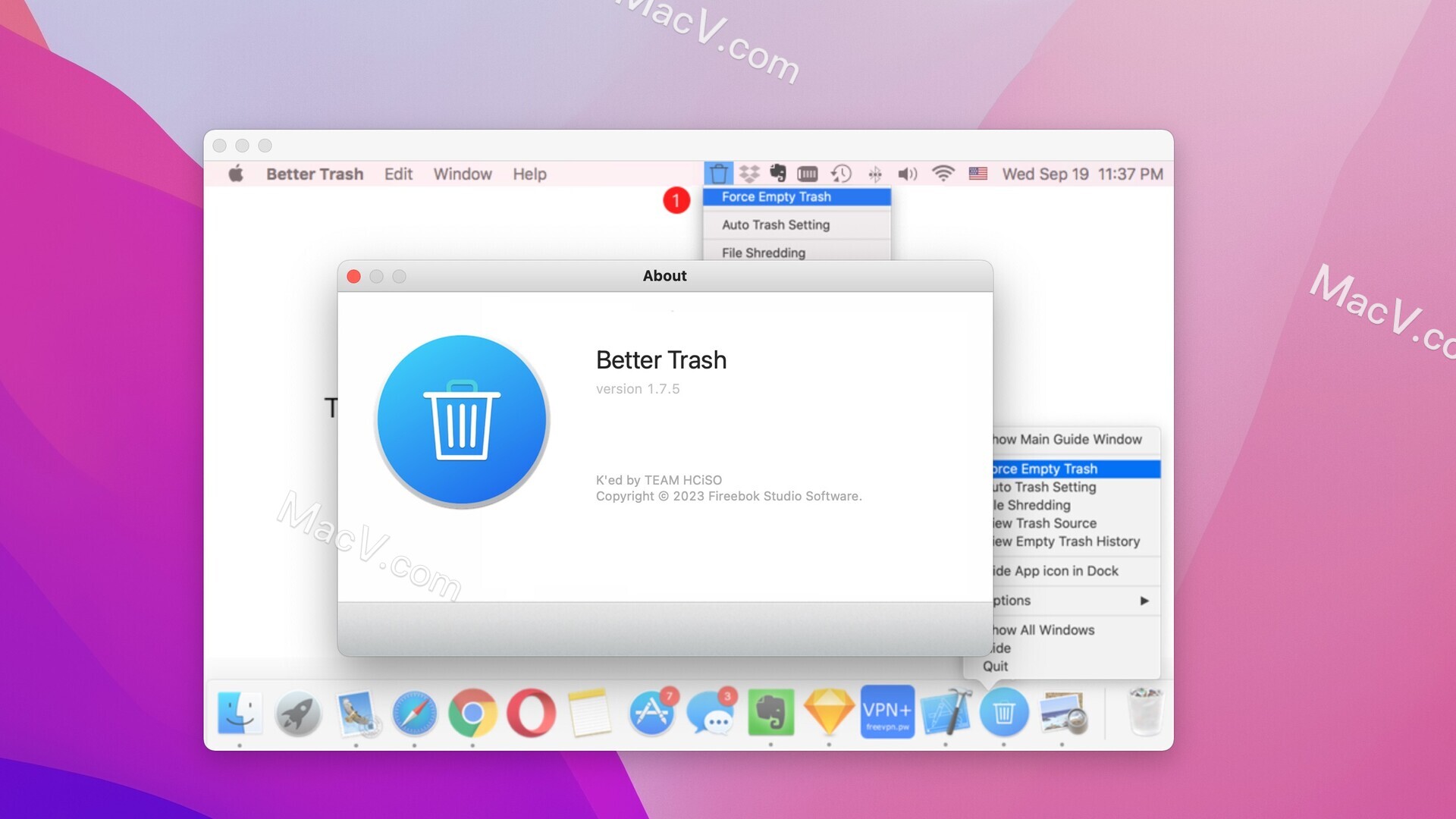1456x819 pixels.
Task: Open the system Trash in the Dock
Action: 1145,712
